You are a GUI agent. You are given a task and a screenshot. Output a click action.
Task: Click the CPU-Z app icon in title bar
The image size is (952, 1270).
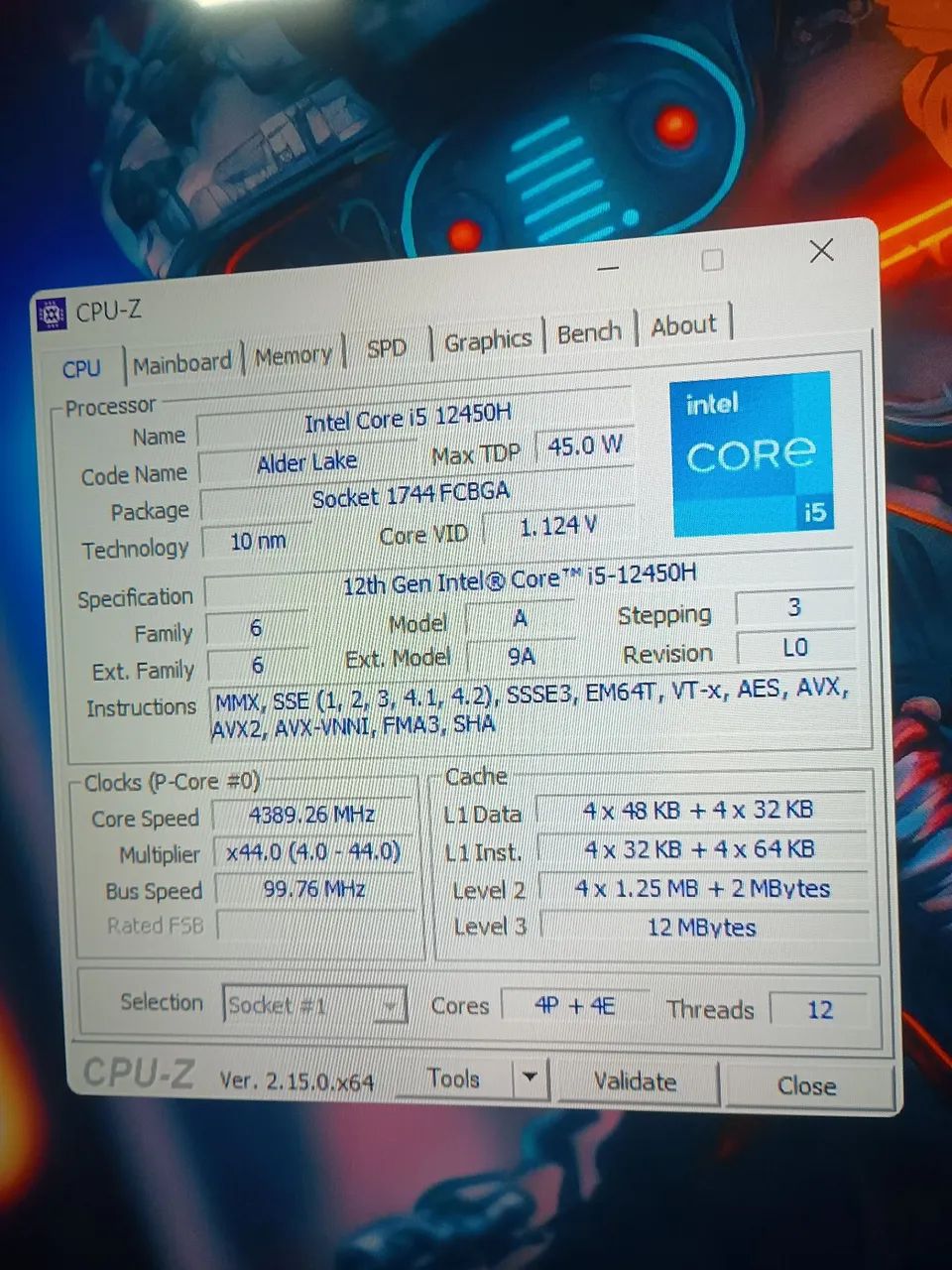51,315
